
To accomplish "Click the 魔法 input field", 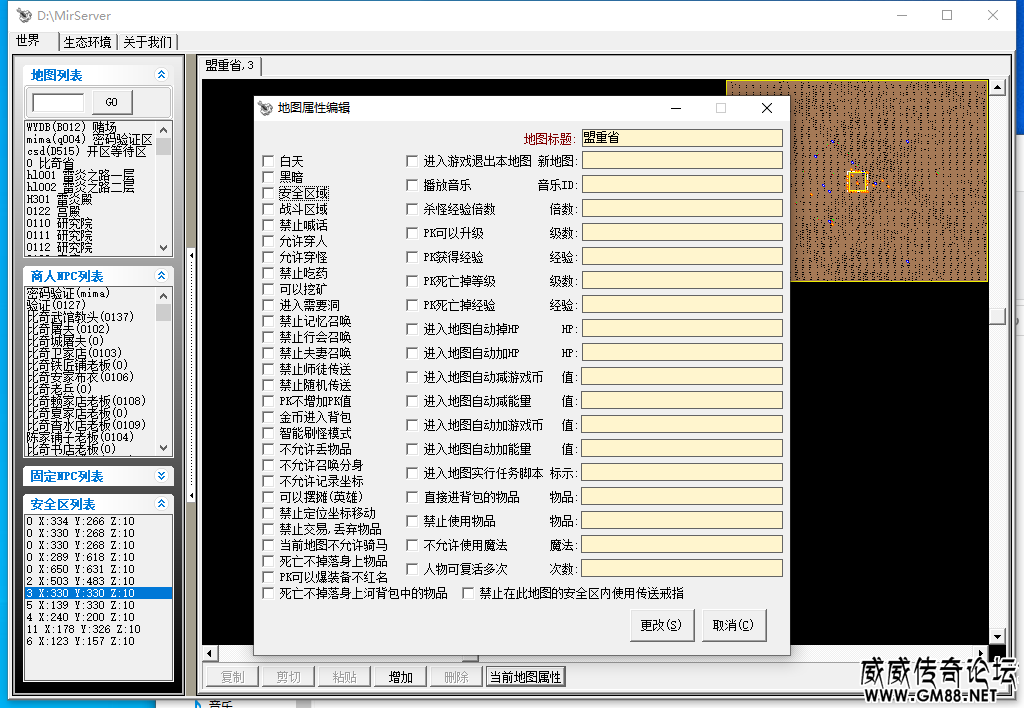I will point(682,545).
